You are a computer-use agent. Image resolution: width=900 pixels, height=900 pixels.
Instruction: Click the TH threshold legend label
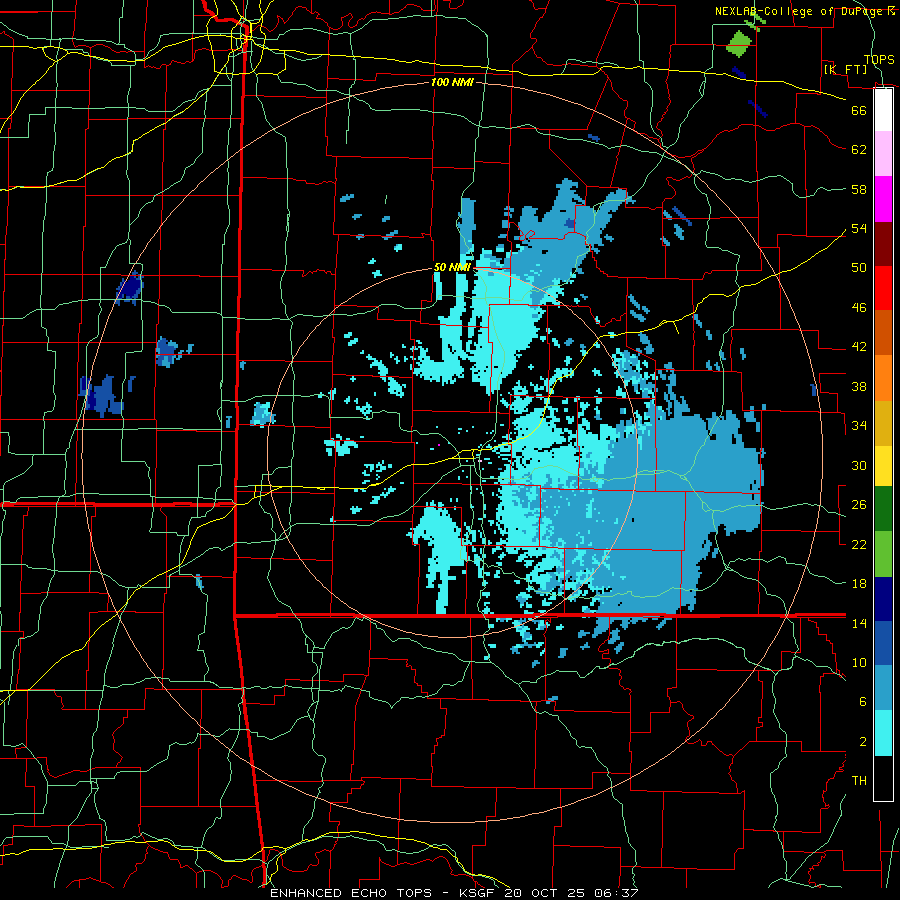pyautogui.click(x=859, y=781)
